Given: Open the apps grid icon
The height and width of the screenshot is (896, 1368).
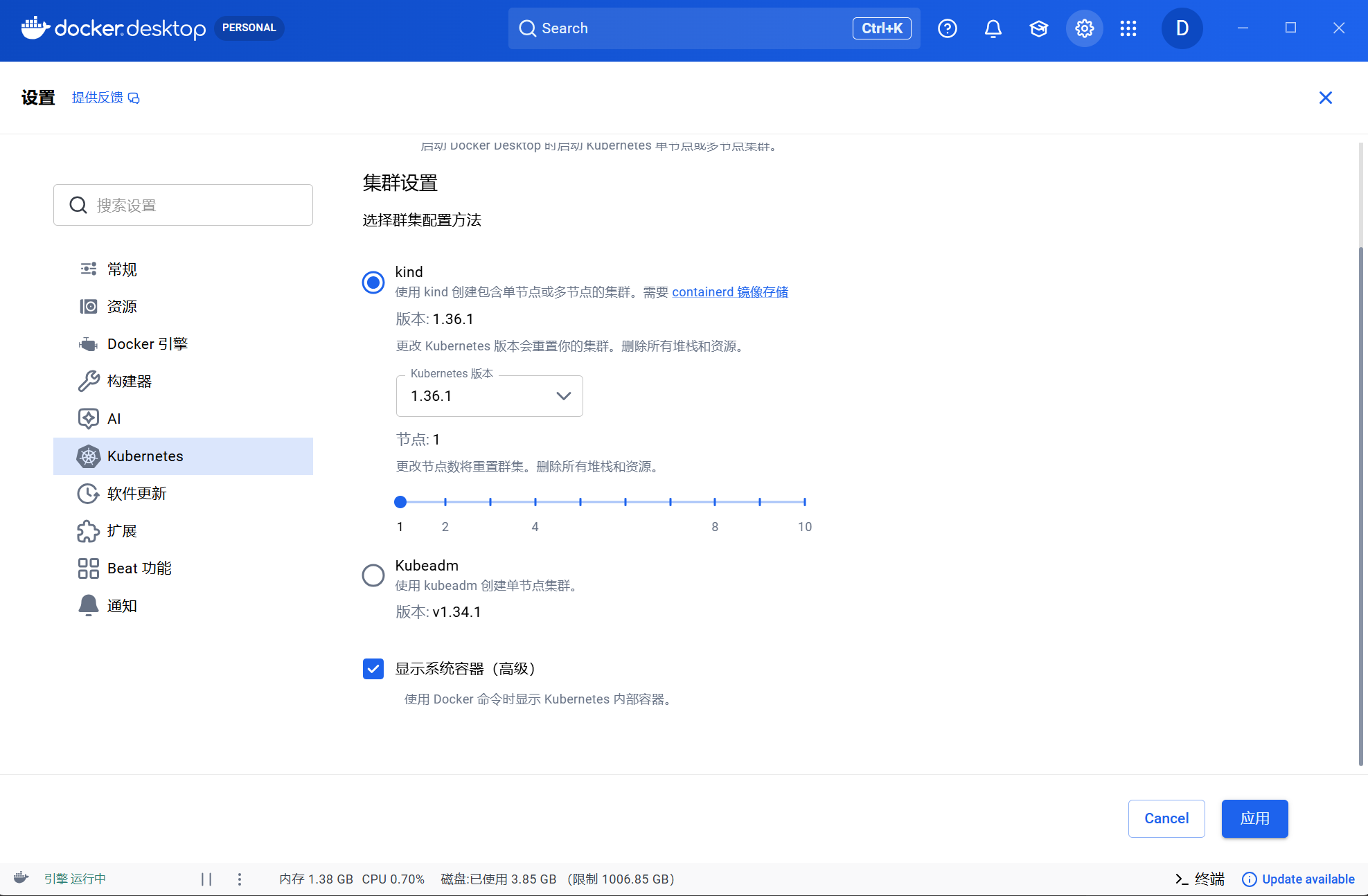Looking at the screenshot, I should click(x=1128, y=28).
